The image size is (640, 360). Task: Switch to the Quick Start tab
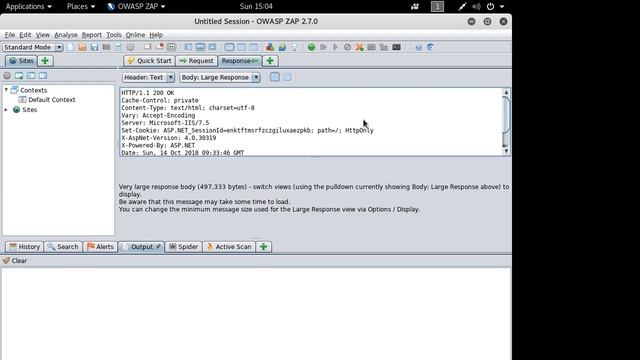click(149, 61)
